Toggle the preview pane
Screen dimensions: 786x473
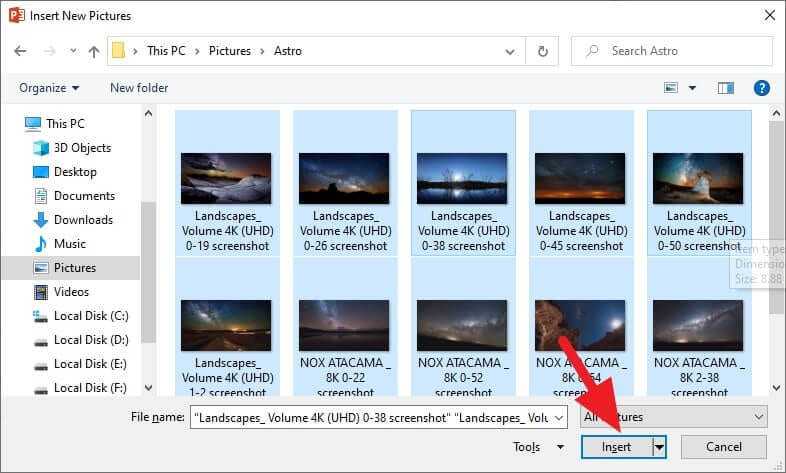coord(725,88)
